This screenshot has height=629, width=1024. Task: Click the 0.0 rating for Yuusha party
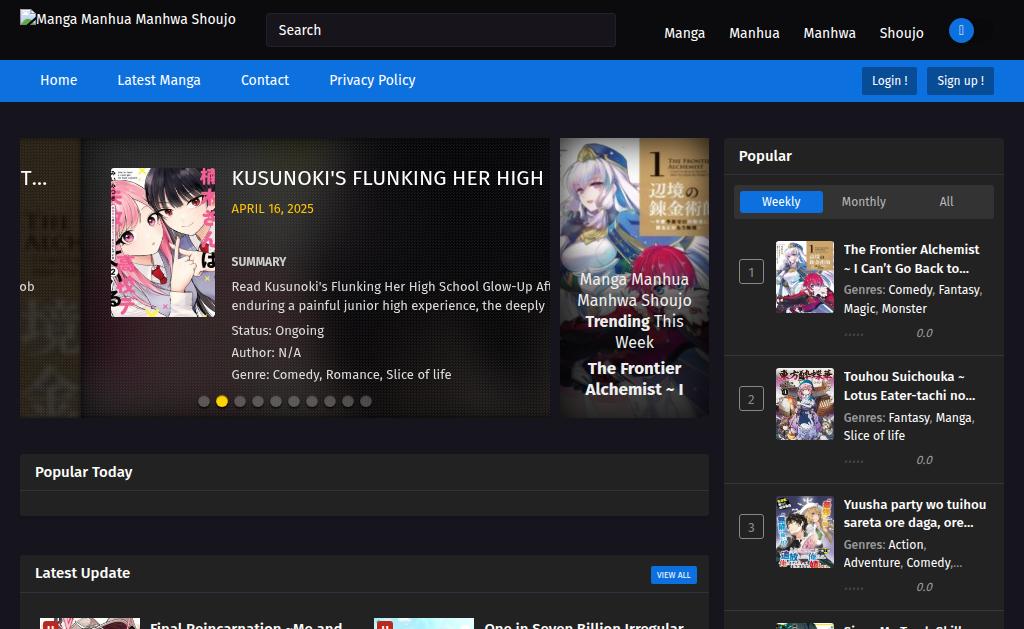924,587
